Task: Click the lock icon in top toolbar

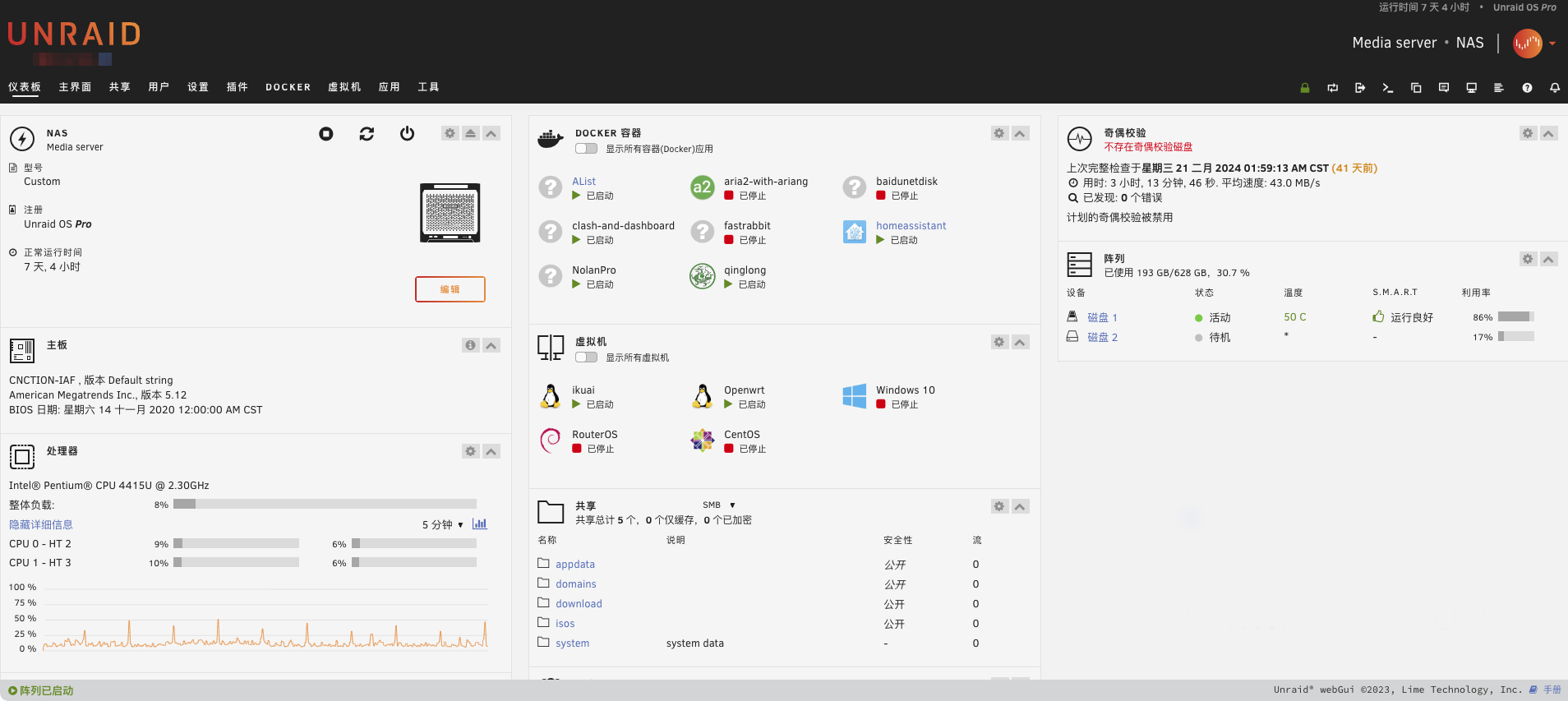Action: click(x=1304, y=88)
